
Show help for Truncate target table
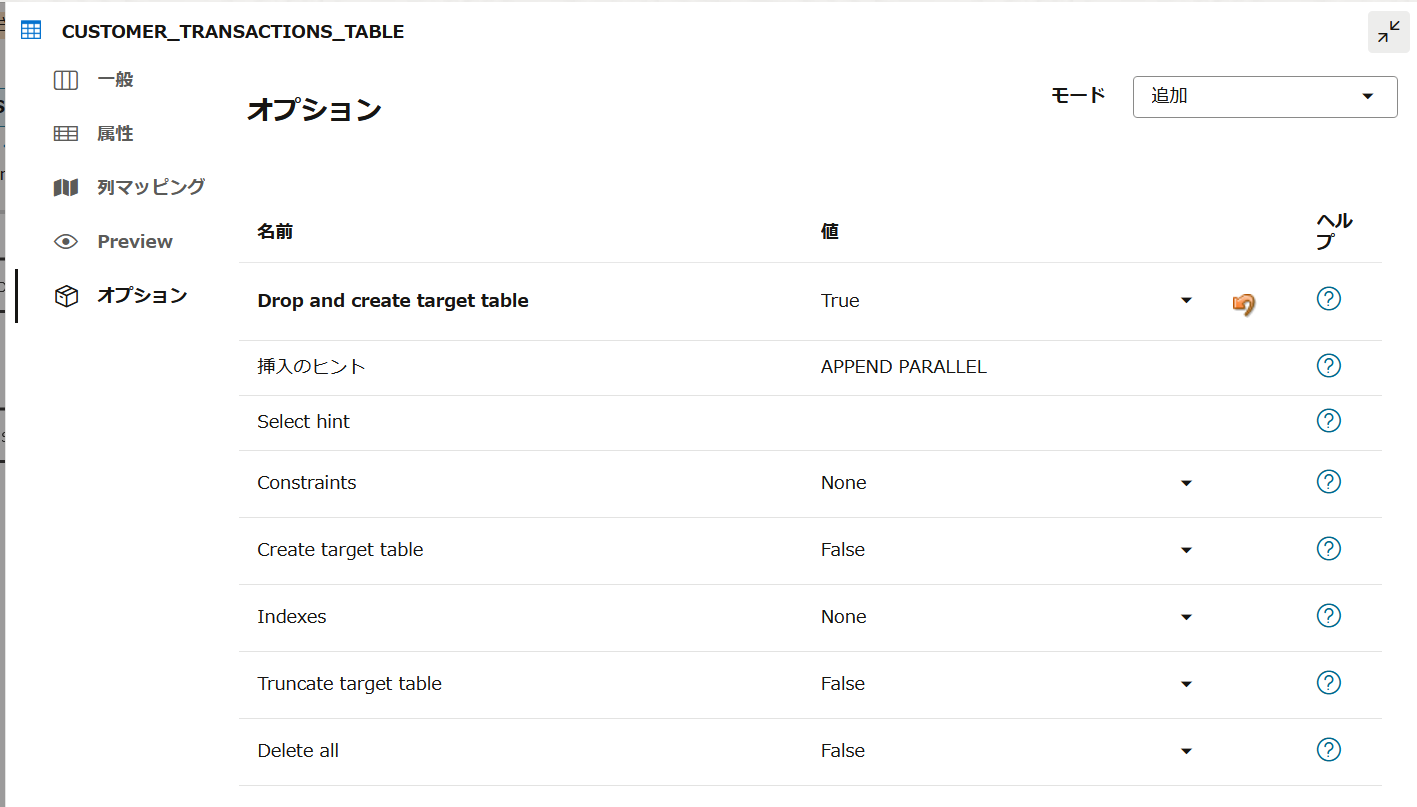click(1328, 683)
